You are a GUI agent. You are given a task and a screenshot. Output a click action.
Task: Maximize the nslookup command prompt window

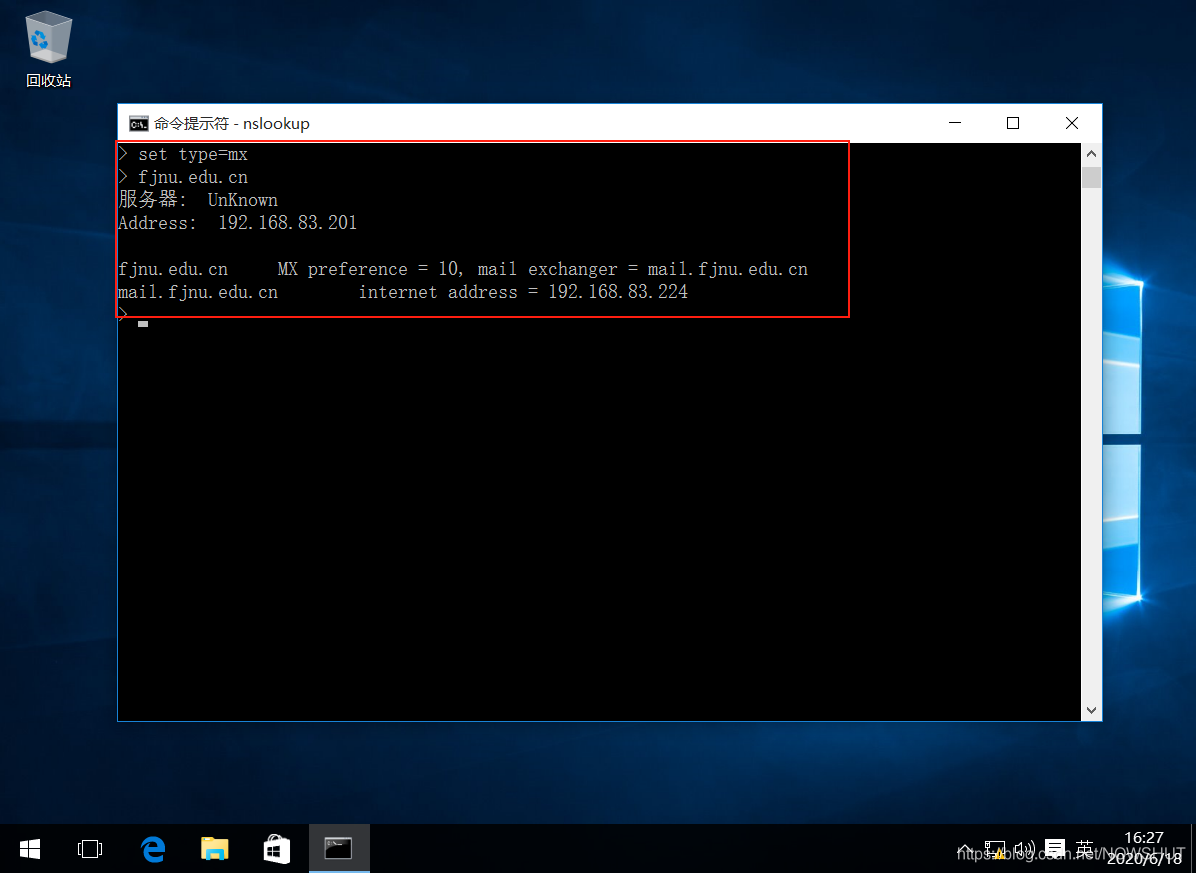pyautogui.click(x=1013, y=123)
